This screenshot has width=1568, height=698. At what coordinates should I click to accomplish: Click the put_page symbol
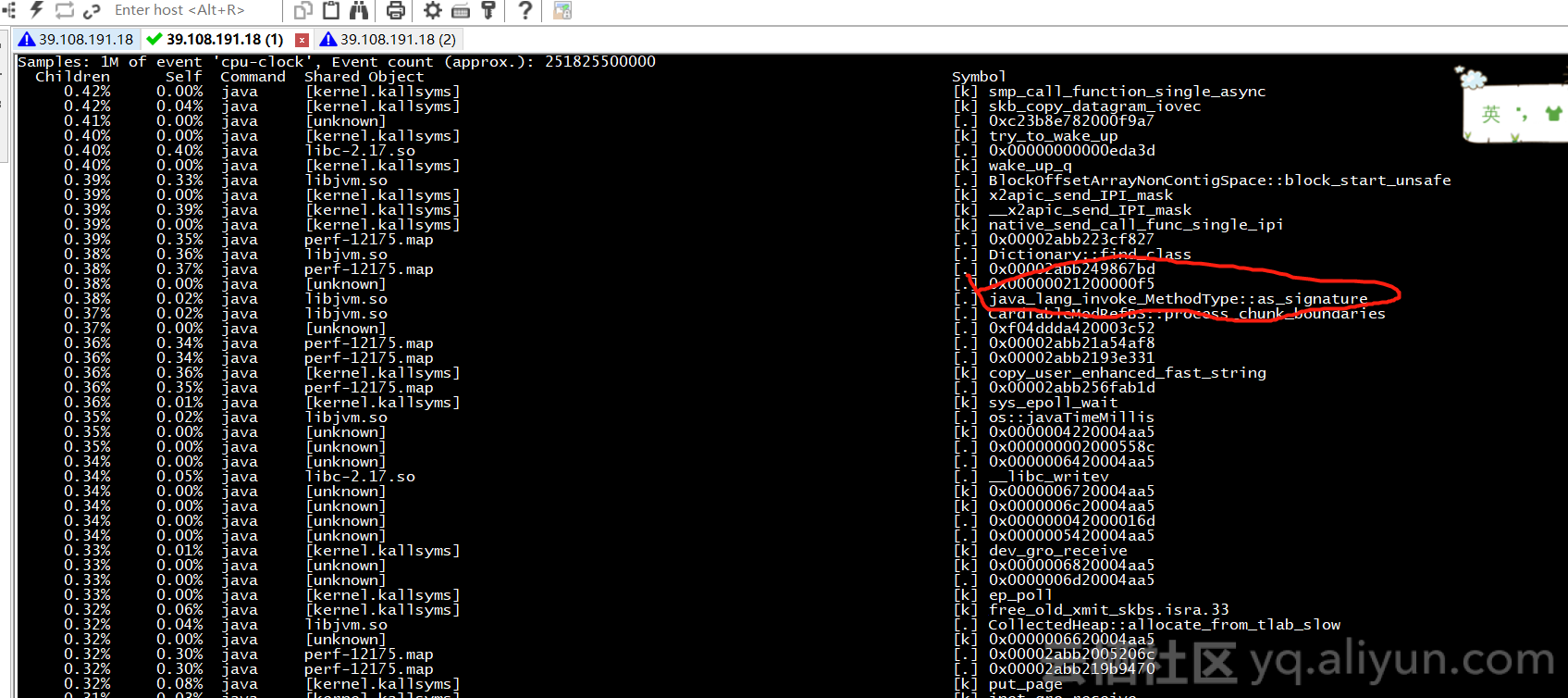pos(1025,684)
